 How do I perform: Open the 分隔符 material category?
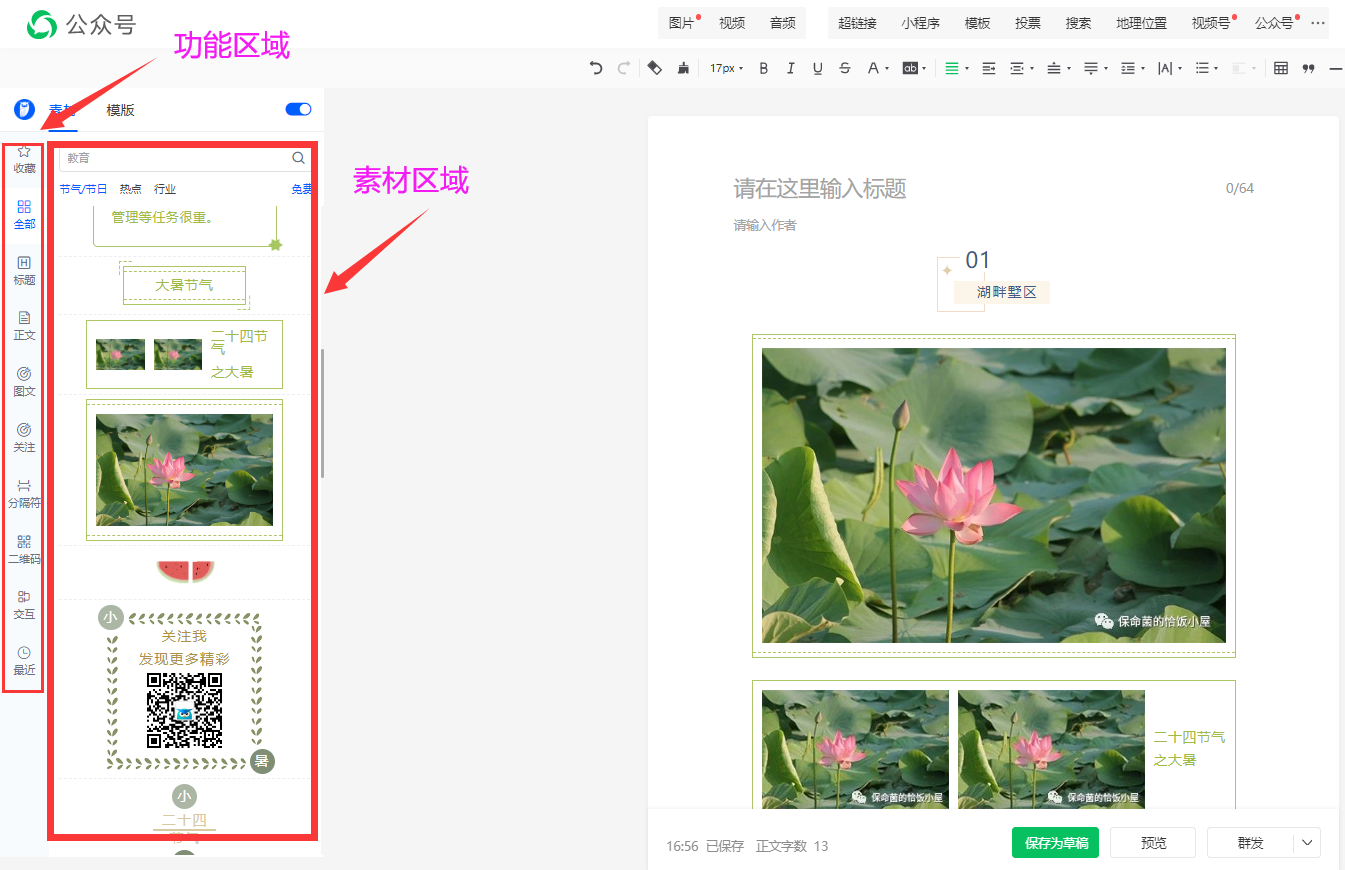(x=24, y=494)
